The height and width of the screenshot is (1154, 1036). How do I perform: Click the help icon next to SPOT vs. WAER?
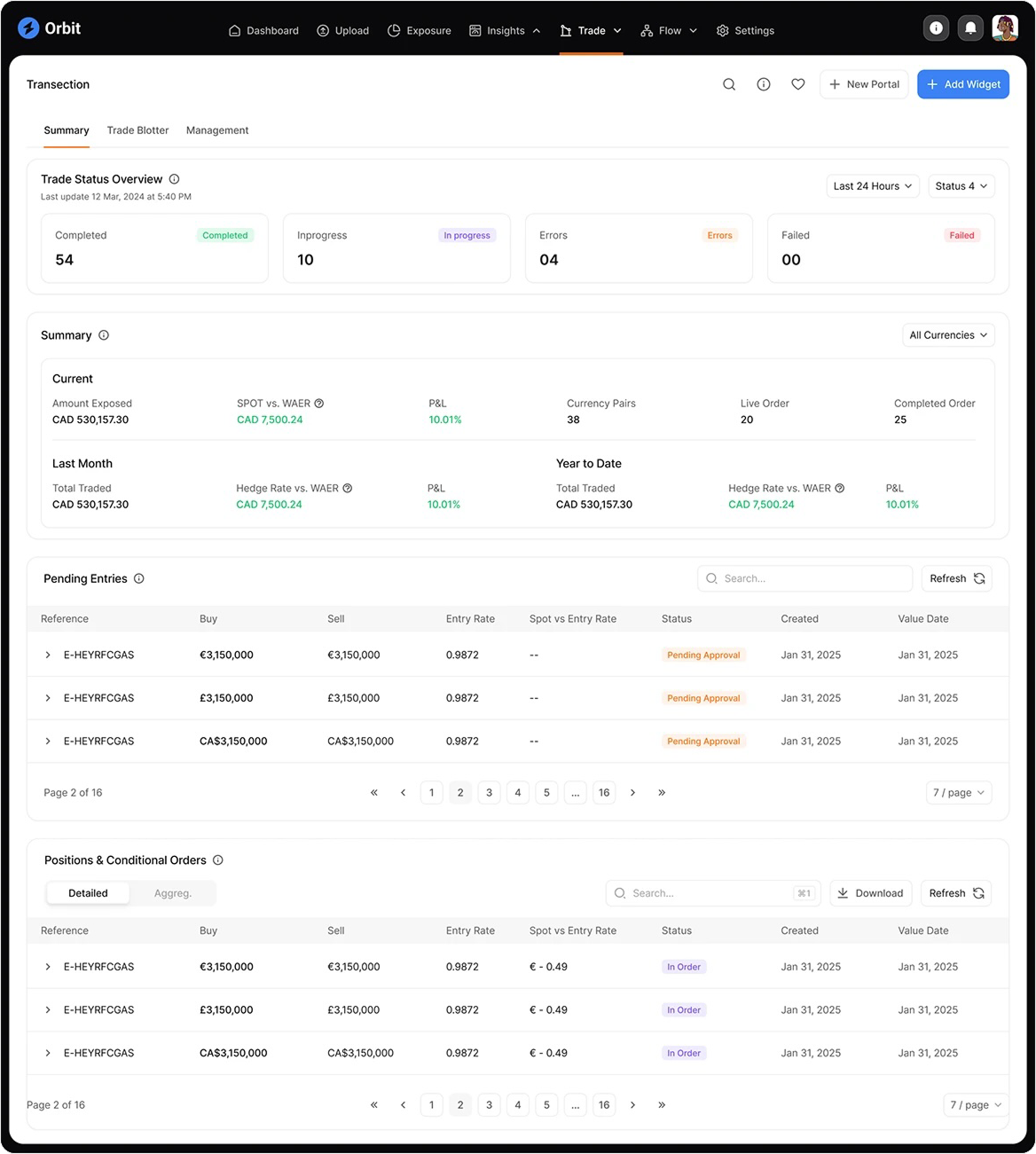point(319,404)
